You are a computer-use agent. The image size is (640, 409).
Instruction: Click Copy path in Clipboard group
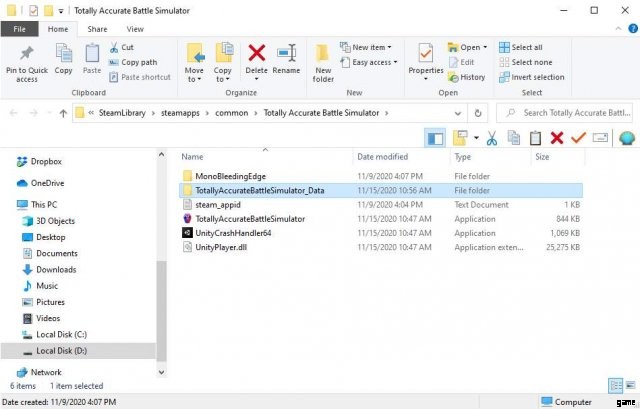(137, 62)
